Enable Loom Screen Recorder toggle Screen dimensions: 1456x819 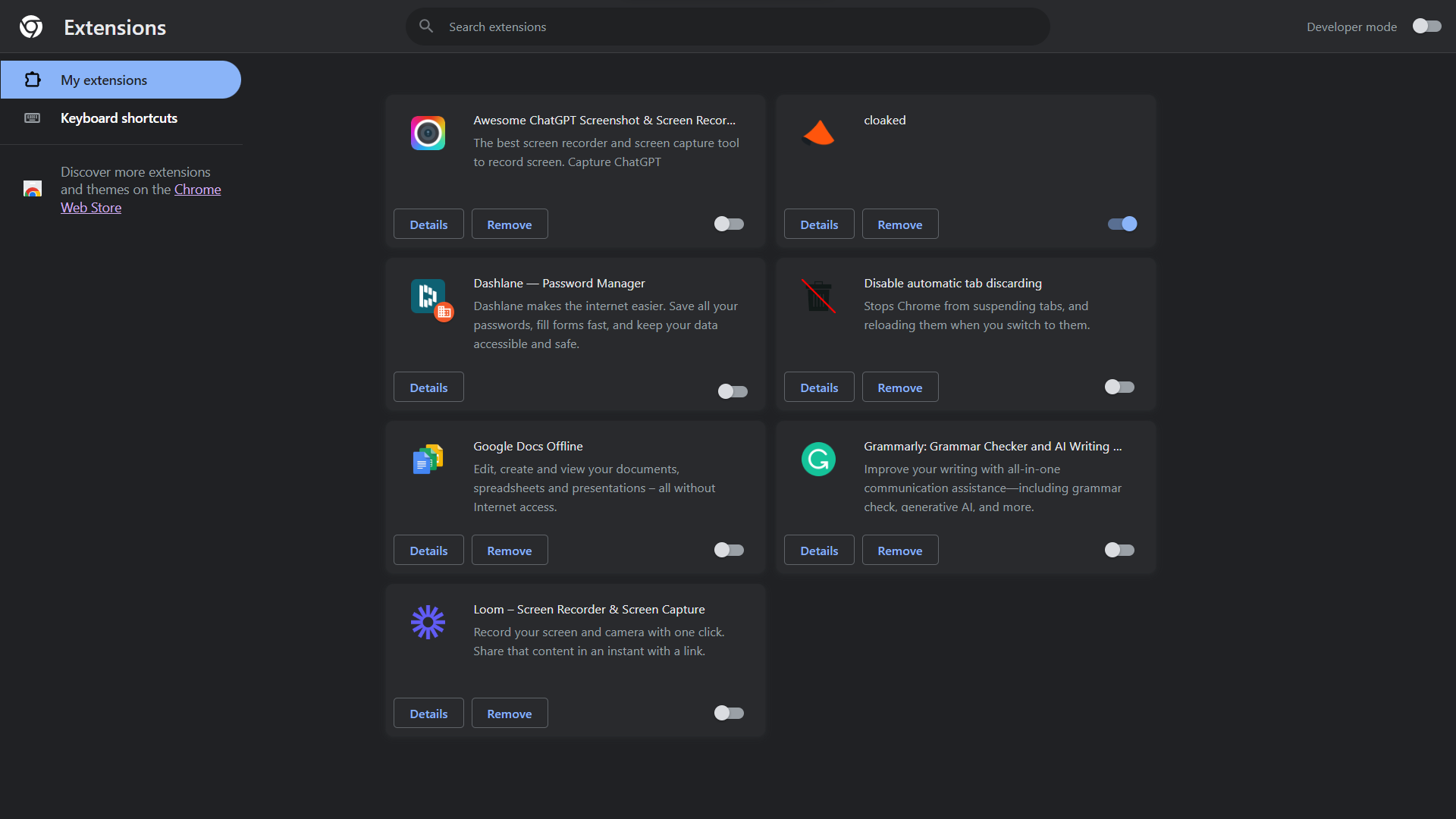click(x=729, y=713)
